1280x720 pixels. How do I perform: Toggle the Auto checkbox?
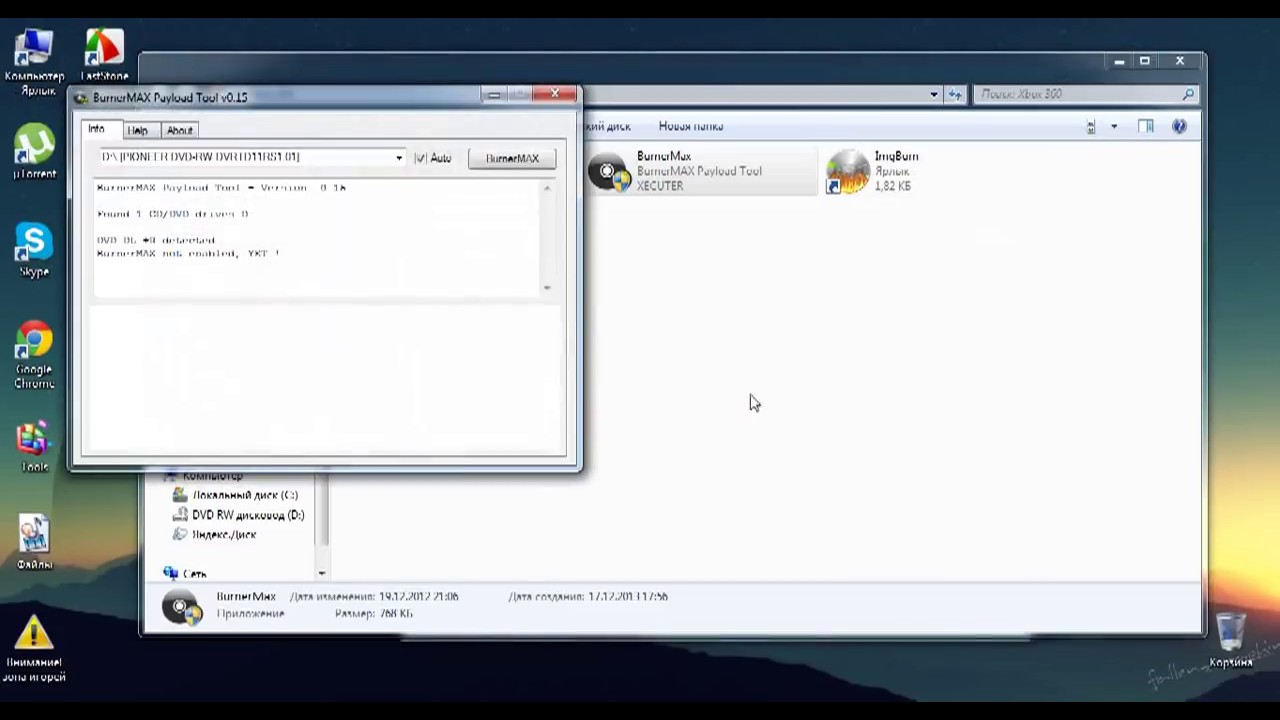point(421,158)
